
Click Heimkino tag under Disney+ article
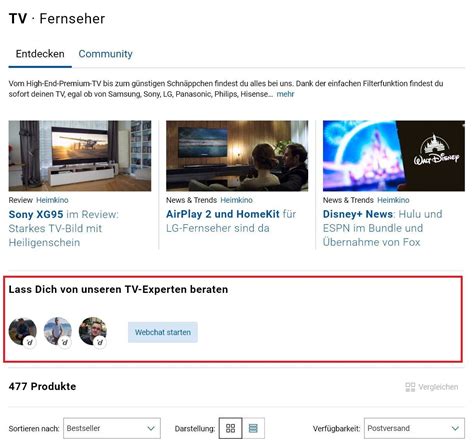pyautogui.click(x=393, y=200)
